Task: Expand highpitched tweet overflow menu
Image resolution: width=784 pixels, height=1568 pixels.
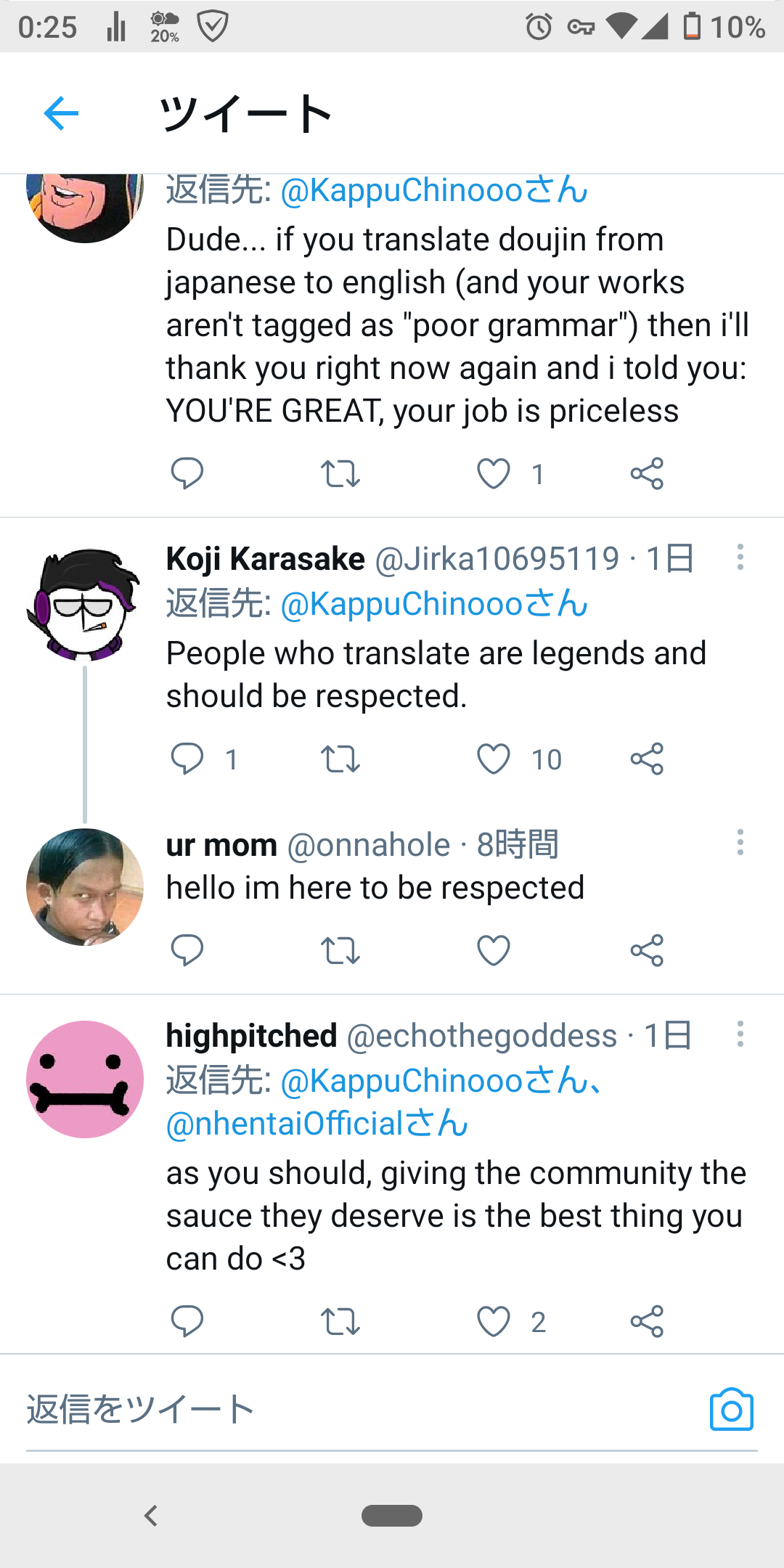Action: [740, 1034]
